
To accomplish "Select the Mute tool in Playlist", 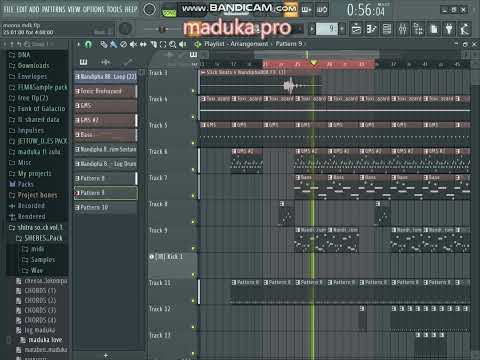I will click(133, 44).
